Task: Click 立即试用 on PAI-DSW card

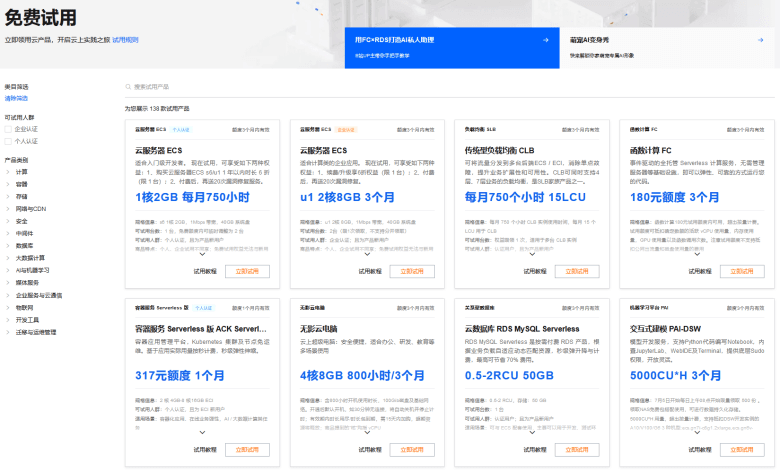Action: [x=742, y=450]
